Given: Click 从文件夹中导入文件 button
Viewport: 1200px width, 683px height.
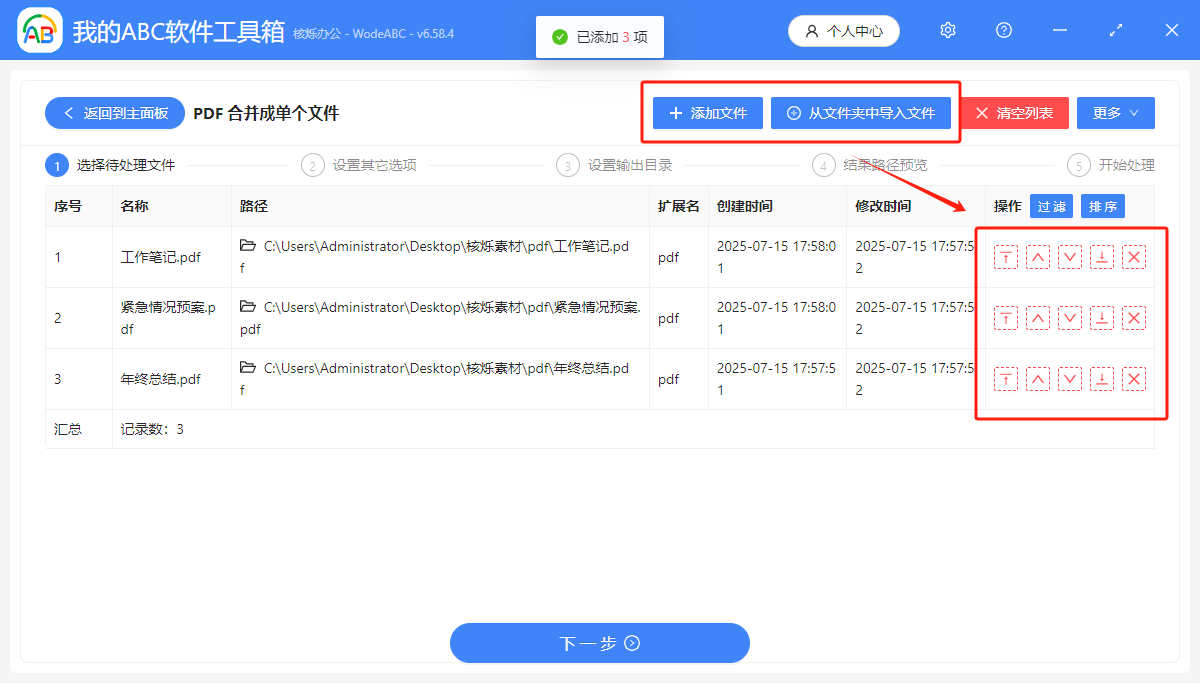Looking at the screenshot, I should [x=862, y=112].
